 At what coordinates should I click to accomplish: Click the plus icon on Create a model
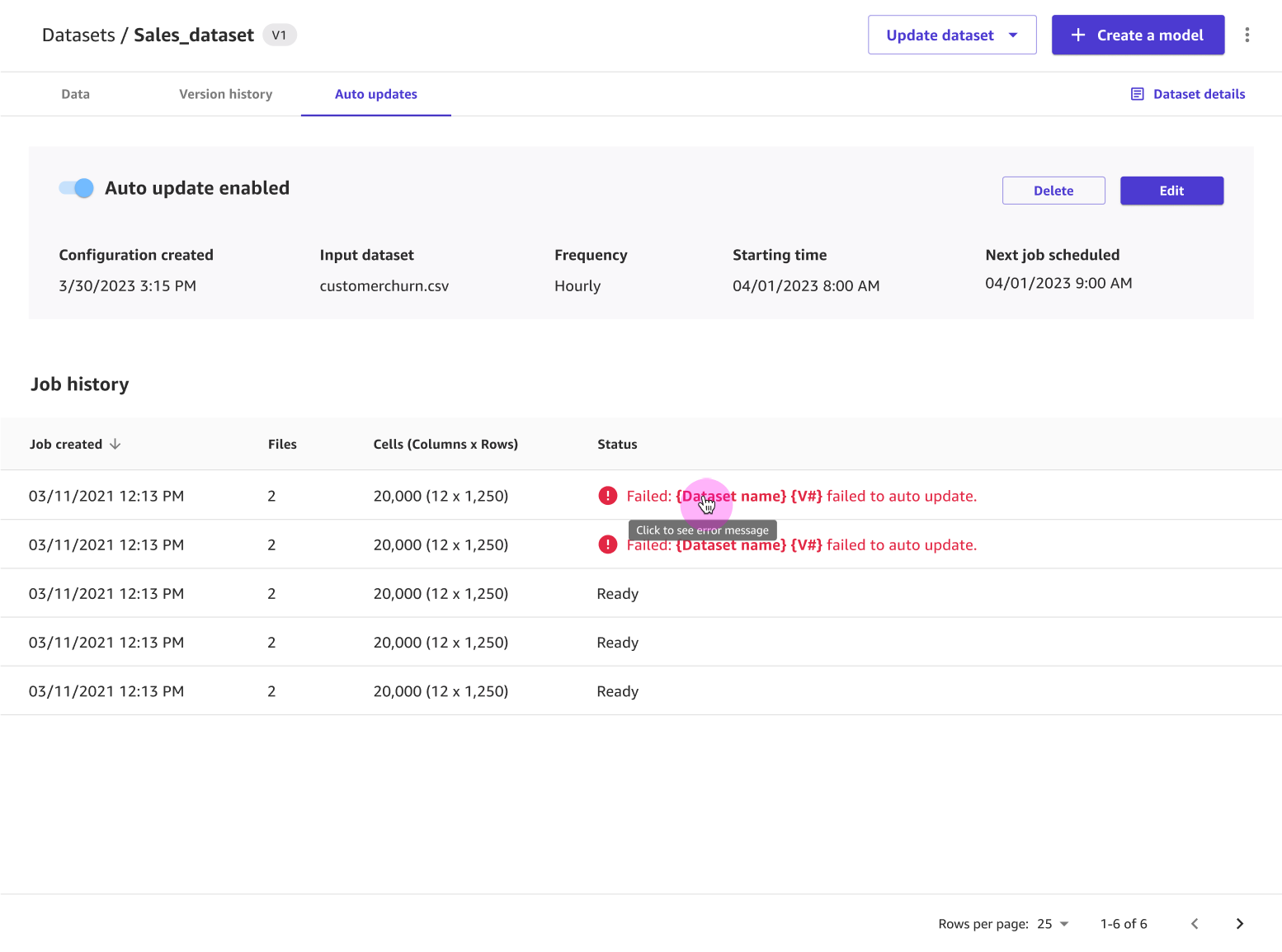[1077, 35]
